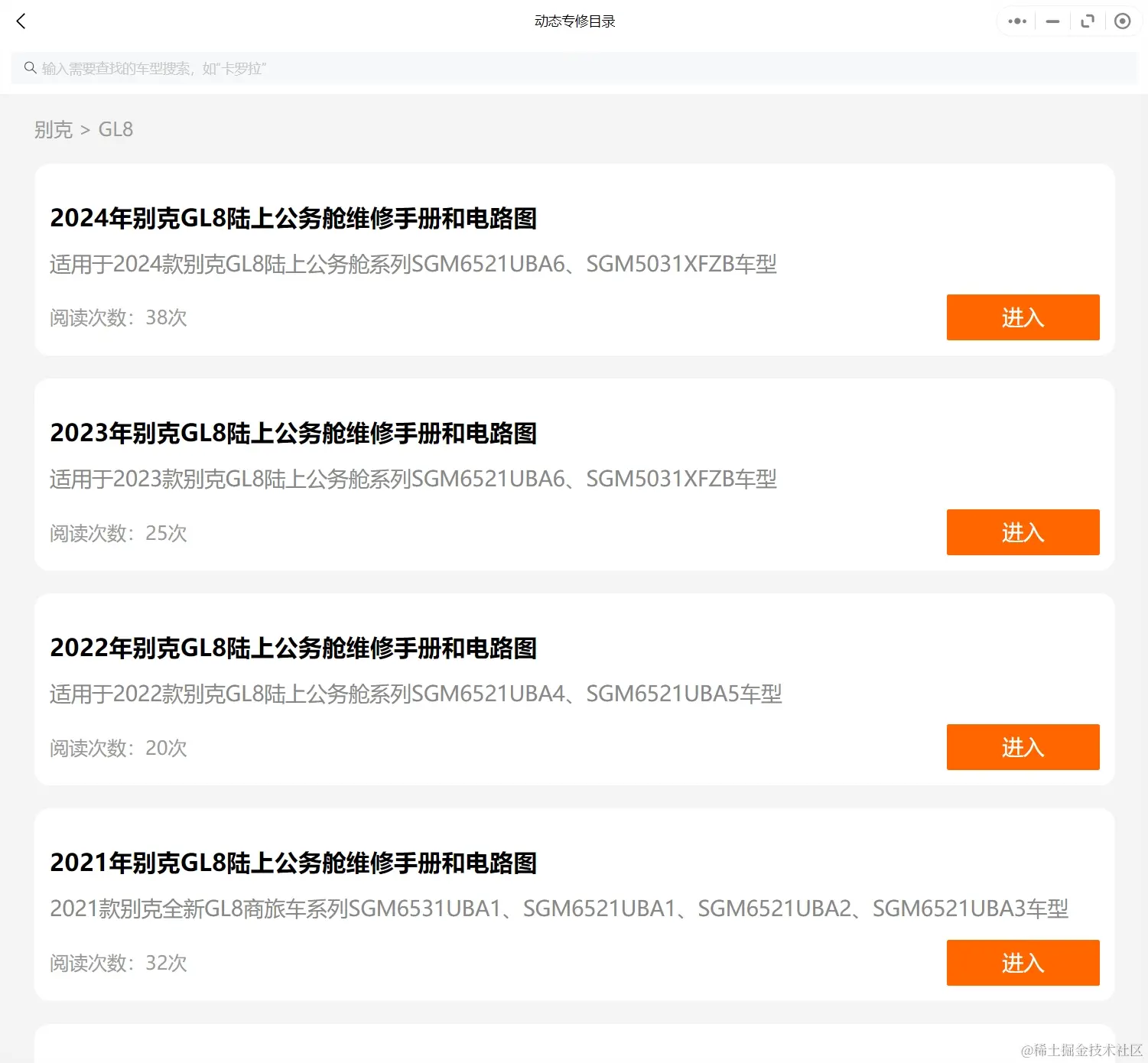Click the magnifier icon in the search bar
This screenshot has height=1063, width=1148.
point(30,67)
